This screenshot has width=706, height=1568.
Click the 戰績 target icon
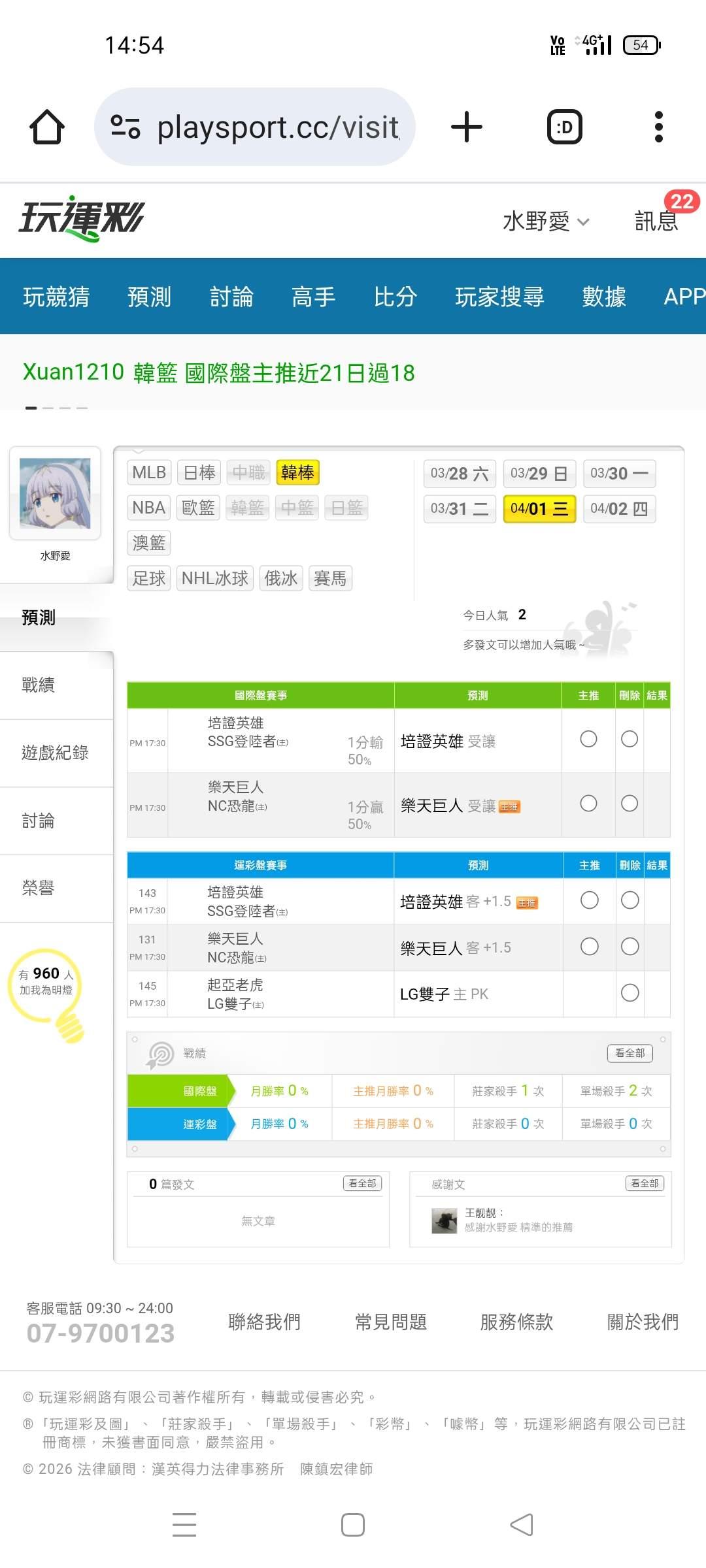160,1054
